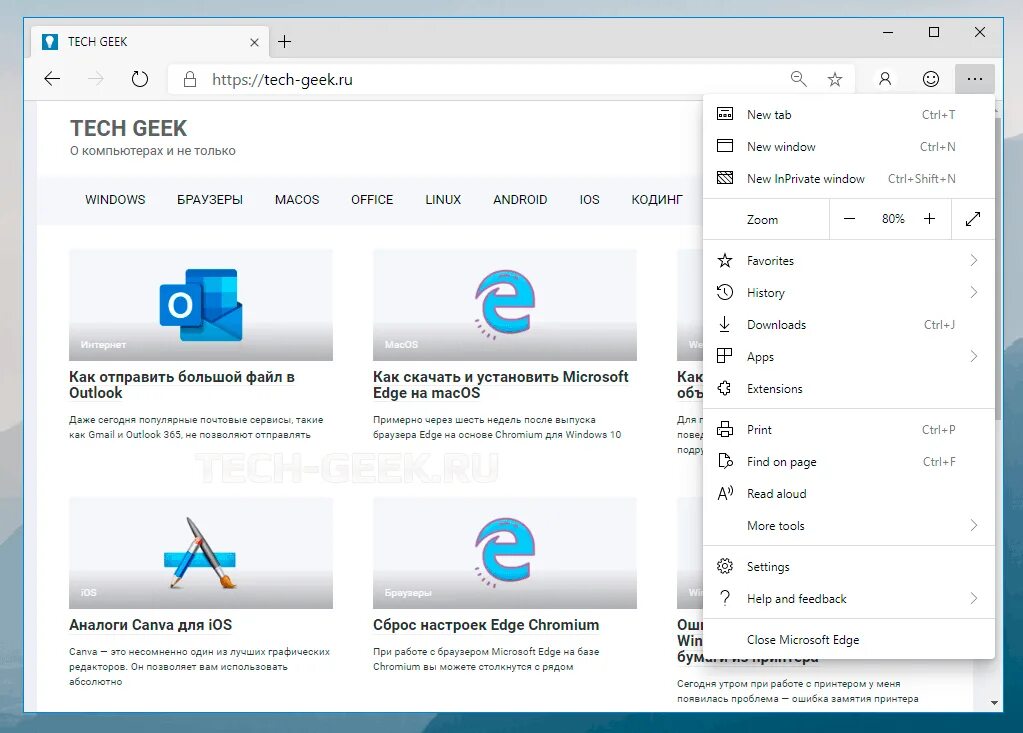Open the БРАУЗЕРЫ site category
Screen dimensions: 1023x733
(210, 200)
